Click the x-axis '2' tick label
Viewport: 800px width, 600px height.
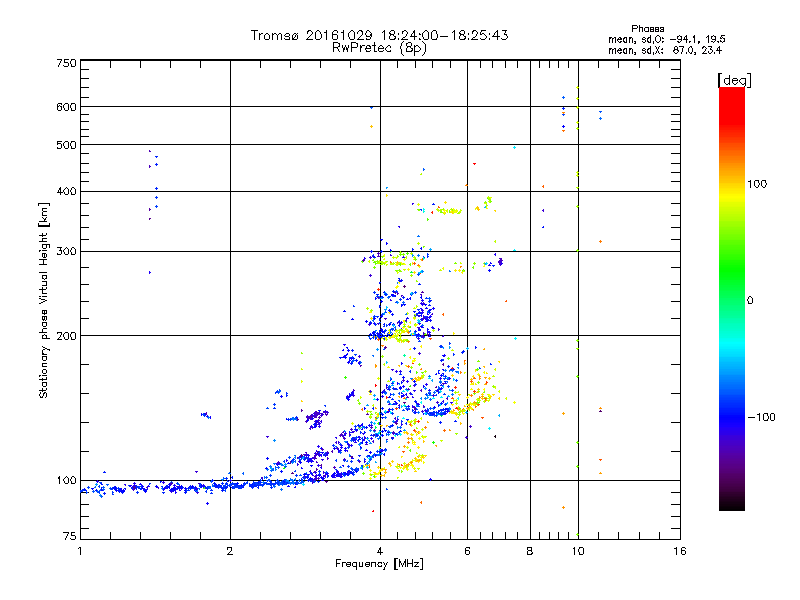click(230, 551)
